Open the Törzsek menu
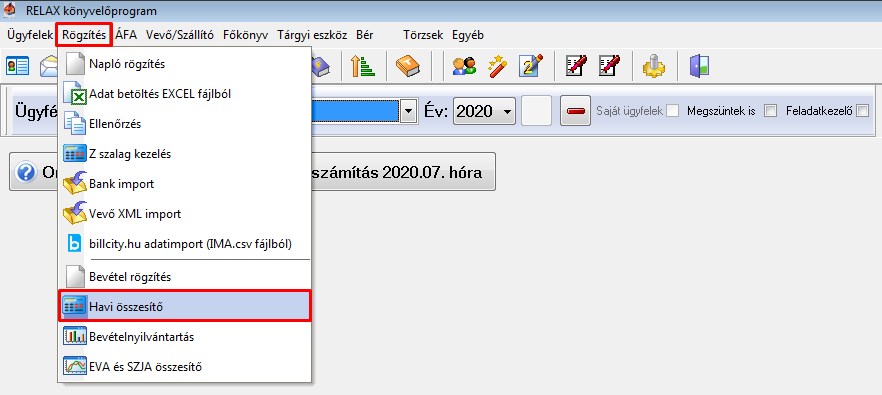882x395 pixels. pos(423,35)
